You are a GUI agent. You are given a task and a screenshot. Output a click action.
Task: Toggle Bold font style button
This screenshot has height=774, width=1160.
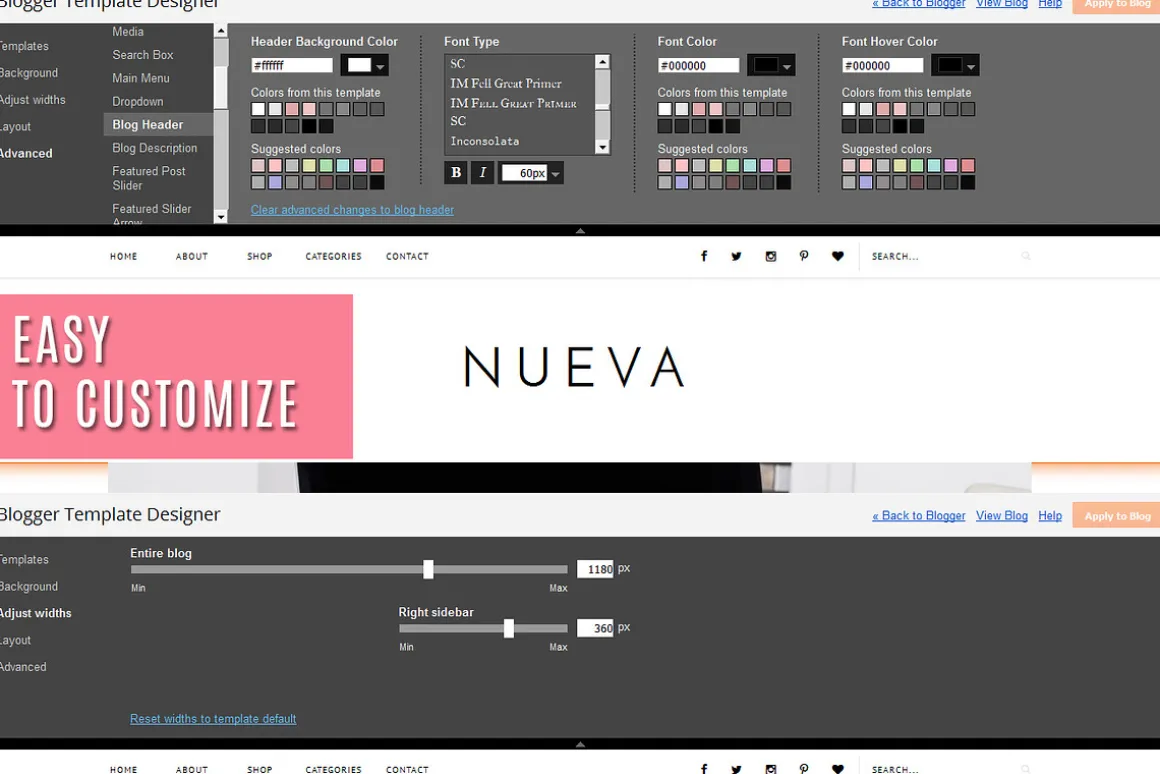(456, 172)
